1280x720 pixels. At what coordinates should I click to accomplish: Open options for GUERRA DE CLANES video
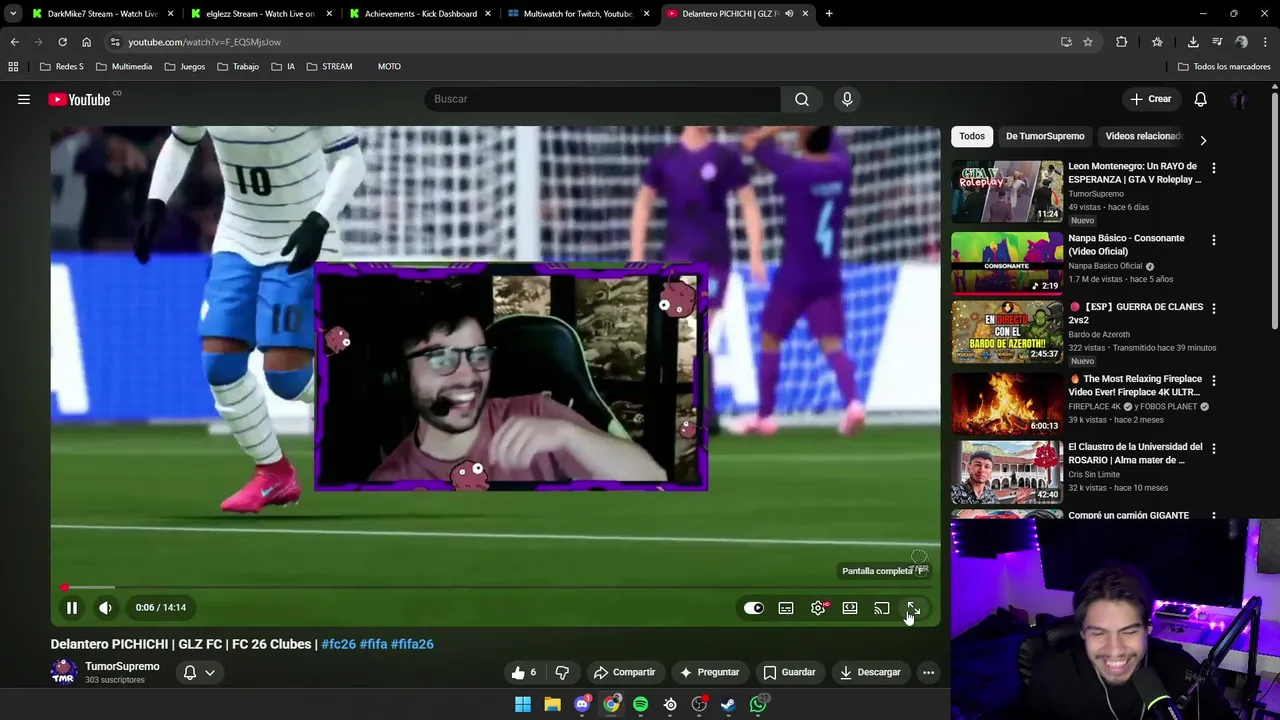[1214, 308]
